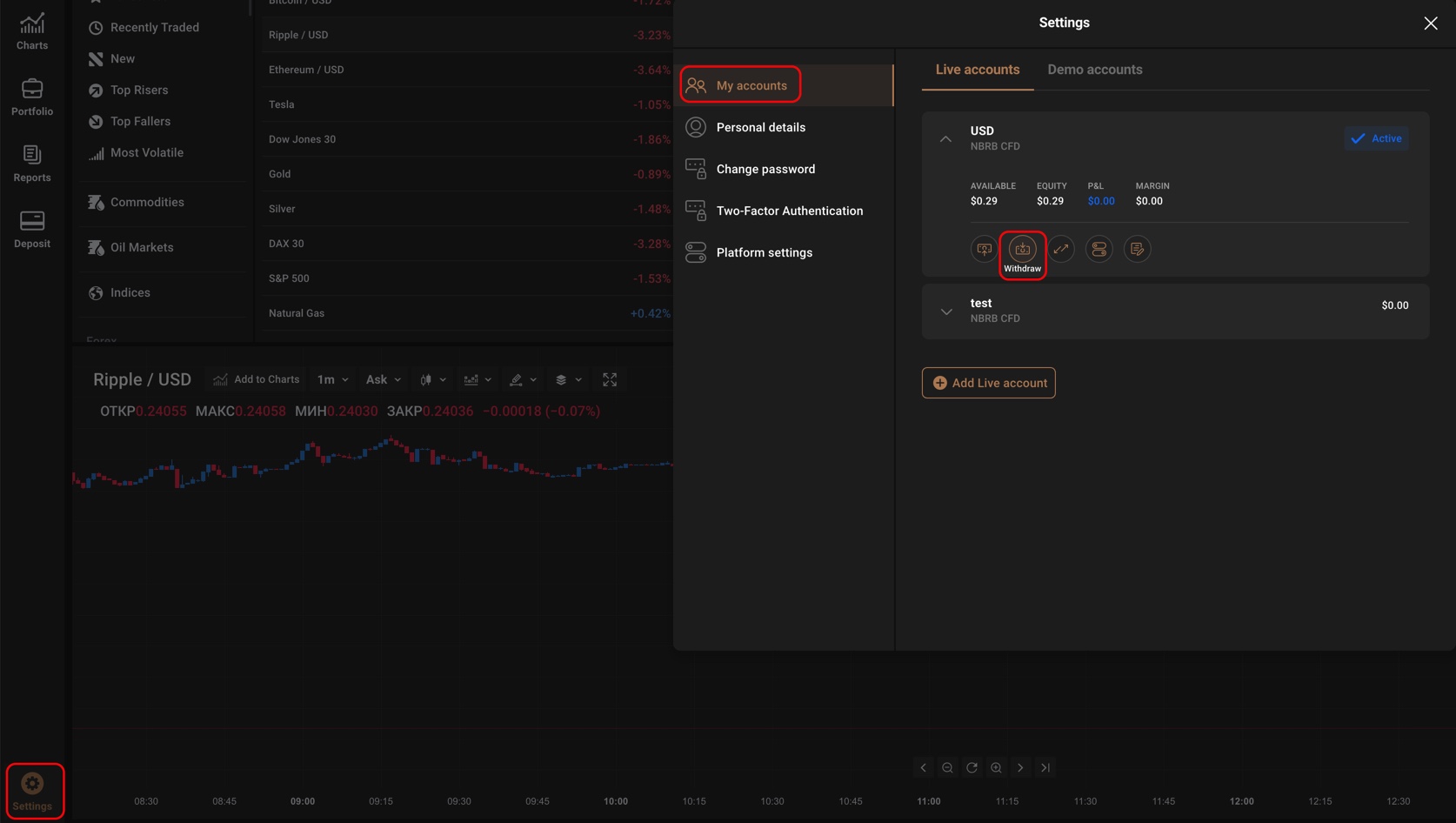Close the Settings panel
Screen dimensions: 1456x823
click(x=1431, y=23)
